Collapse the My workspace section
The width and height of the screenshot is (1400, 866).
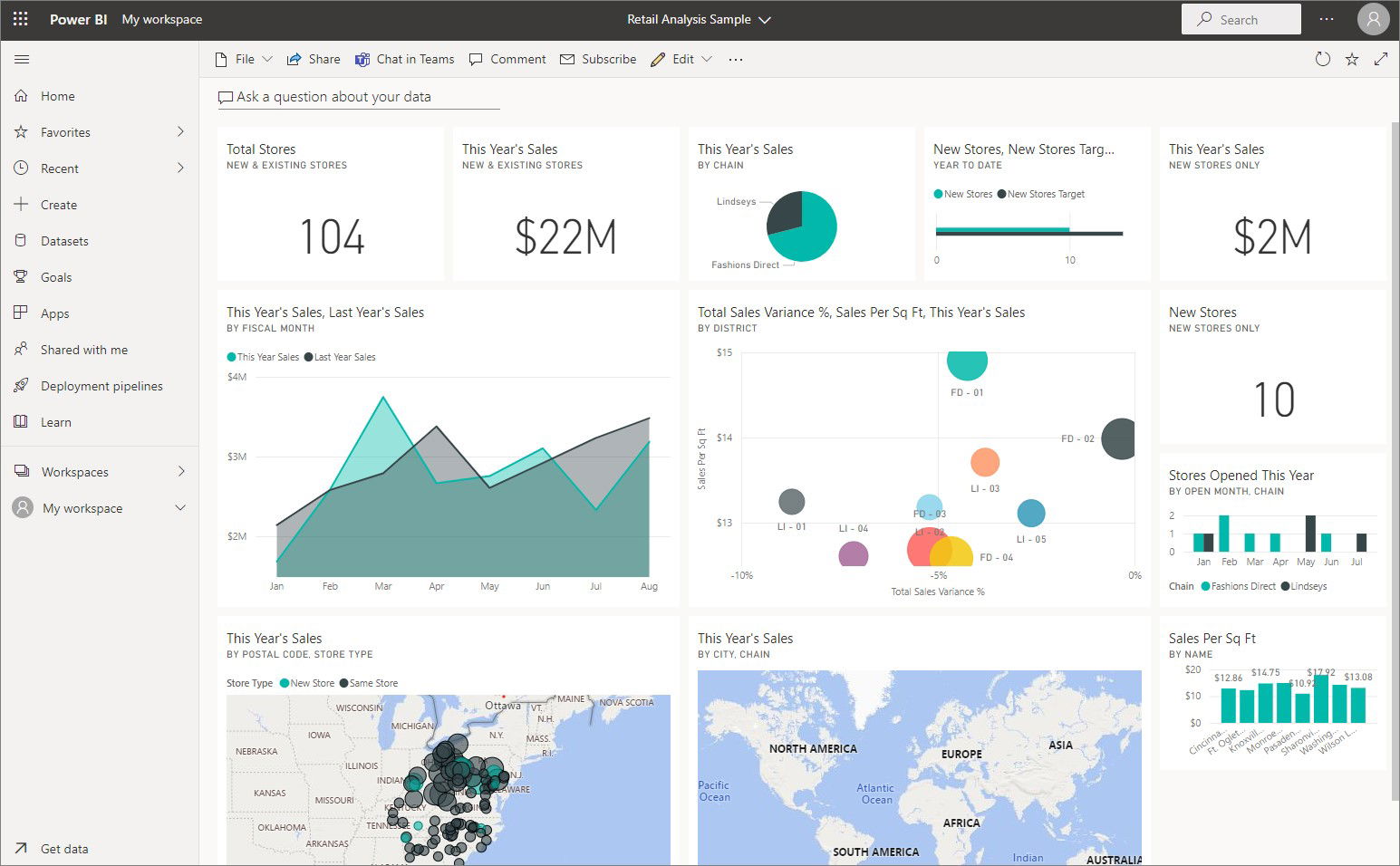pyautogui.click(x=179, y=507)
